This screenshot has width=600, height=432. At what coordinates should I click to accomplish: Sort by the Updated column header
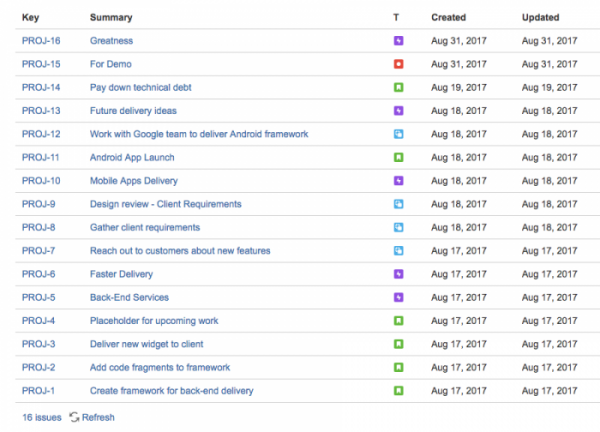point(540,18)
